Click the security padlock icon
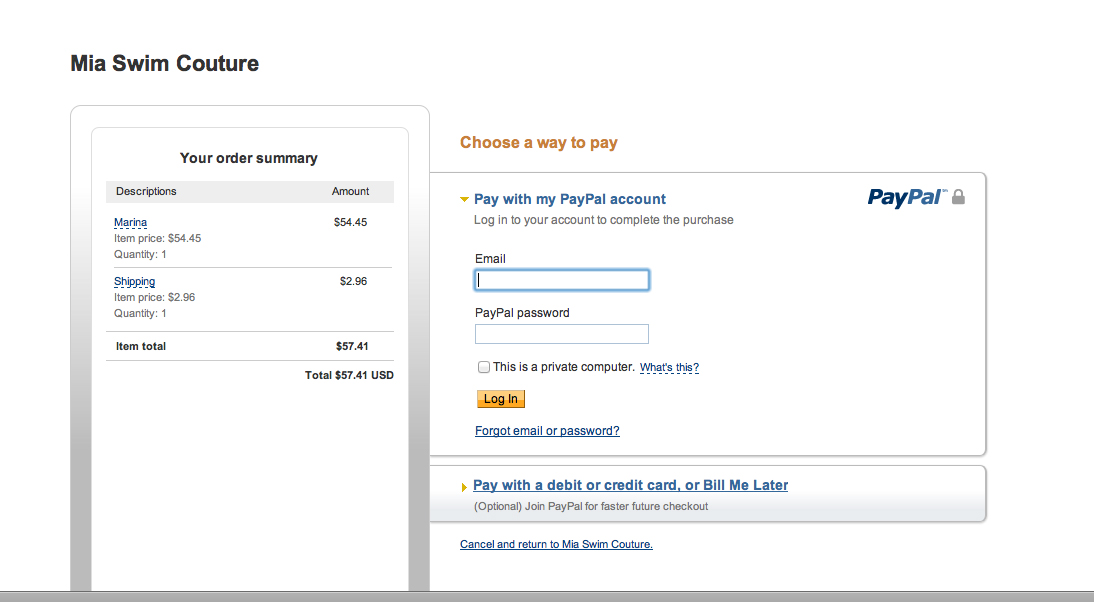 coord(958,197)
